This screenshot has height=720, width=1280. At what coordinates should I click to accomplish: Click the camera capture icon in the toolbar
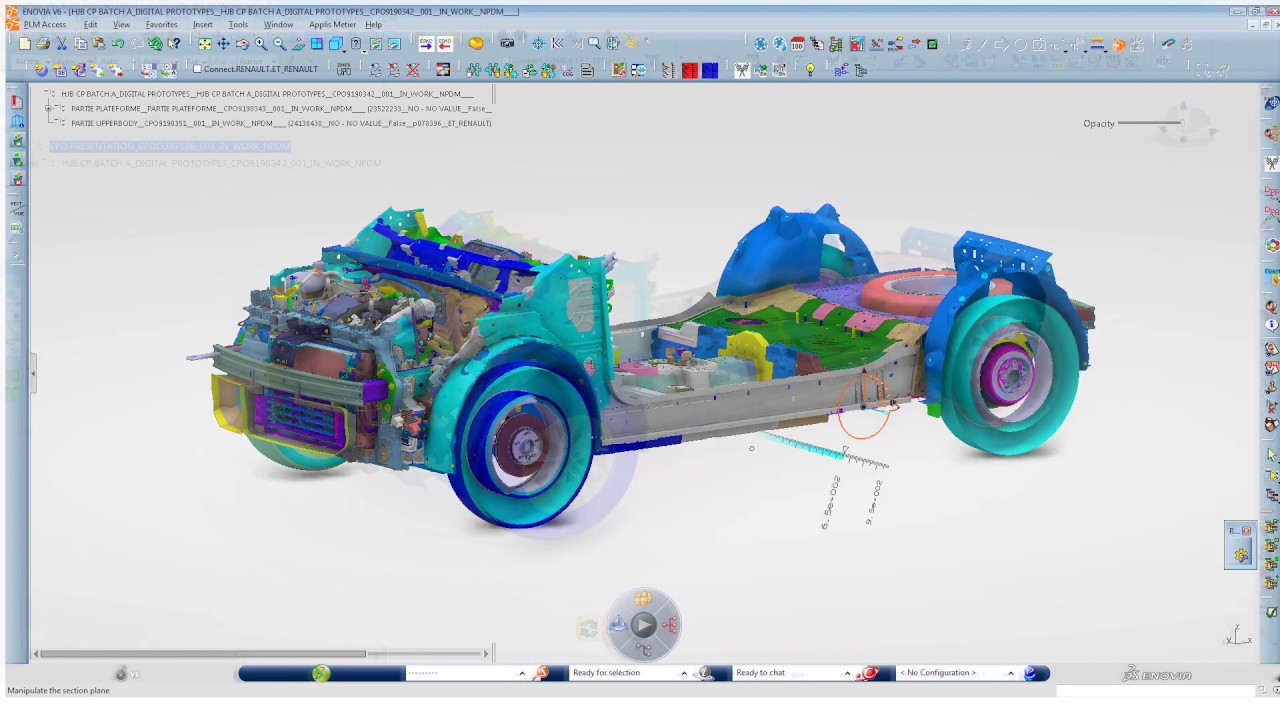[507, 43]
